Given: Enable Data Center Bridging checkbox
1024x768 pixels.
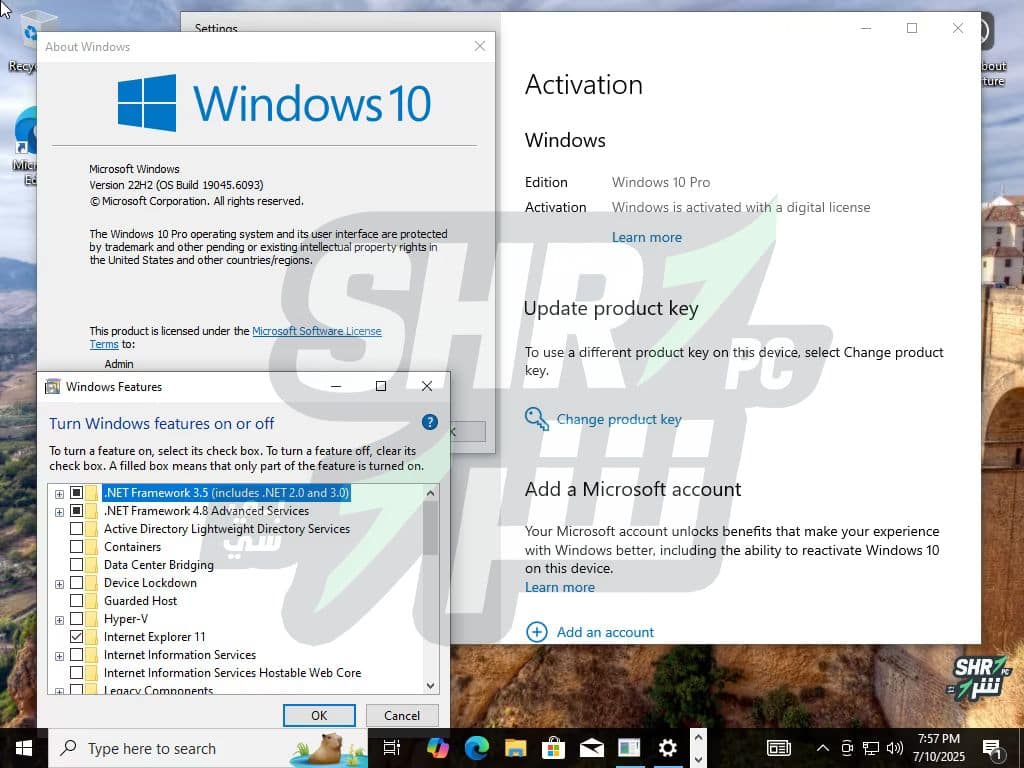Looking at the screenshot, I should [x=76, y=564].
